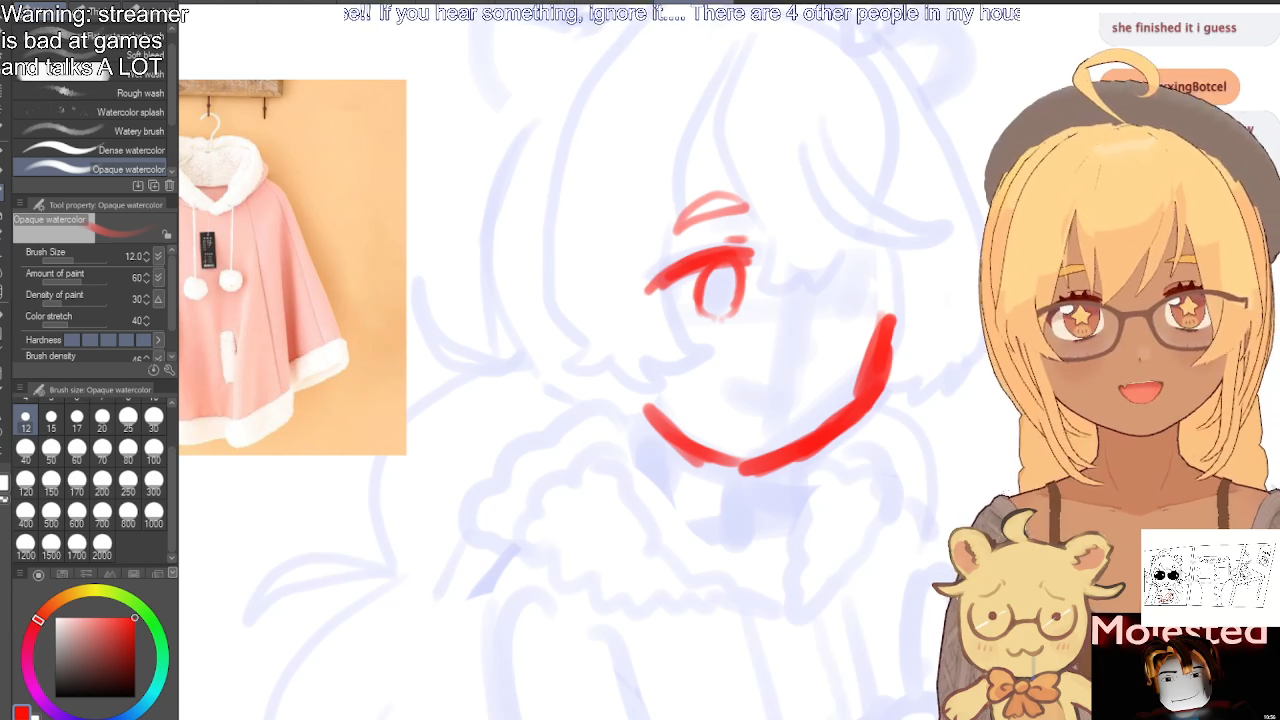The width and height of the screenshot is (1280, 720).
Task: Open the Intermediate Color tab
Action: click(x=109, y=574)
